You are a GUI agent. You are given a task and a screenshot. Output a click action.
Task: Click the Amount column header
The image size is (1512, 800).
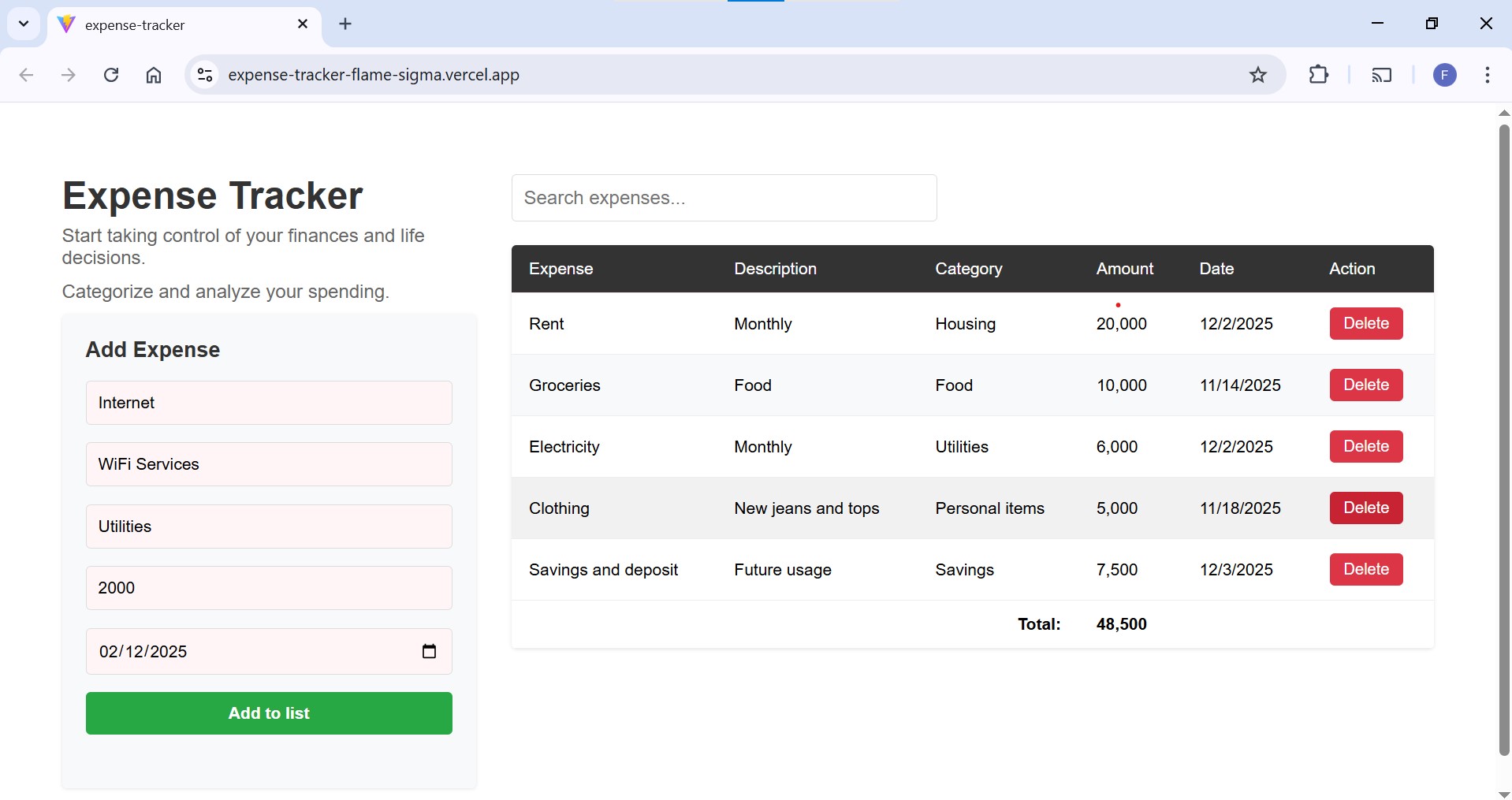[x=1124, y=269]
